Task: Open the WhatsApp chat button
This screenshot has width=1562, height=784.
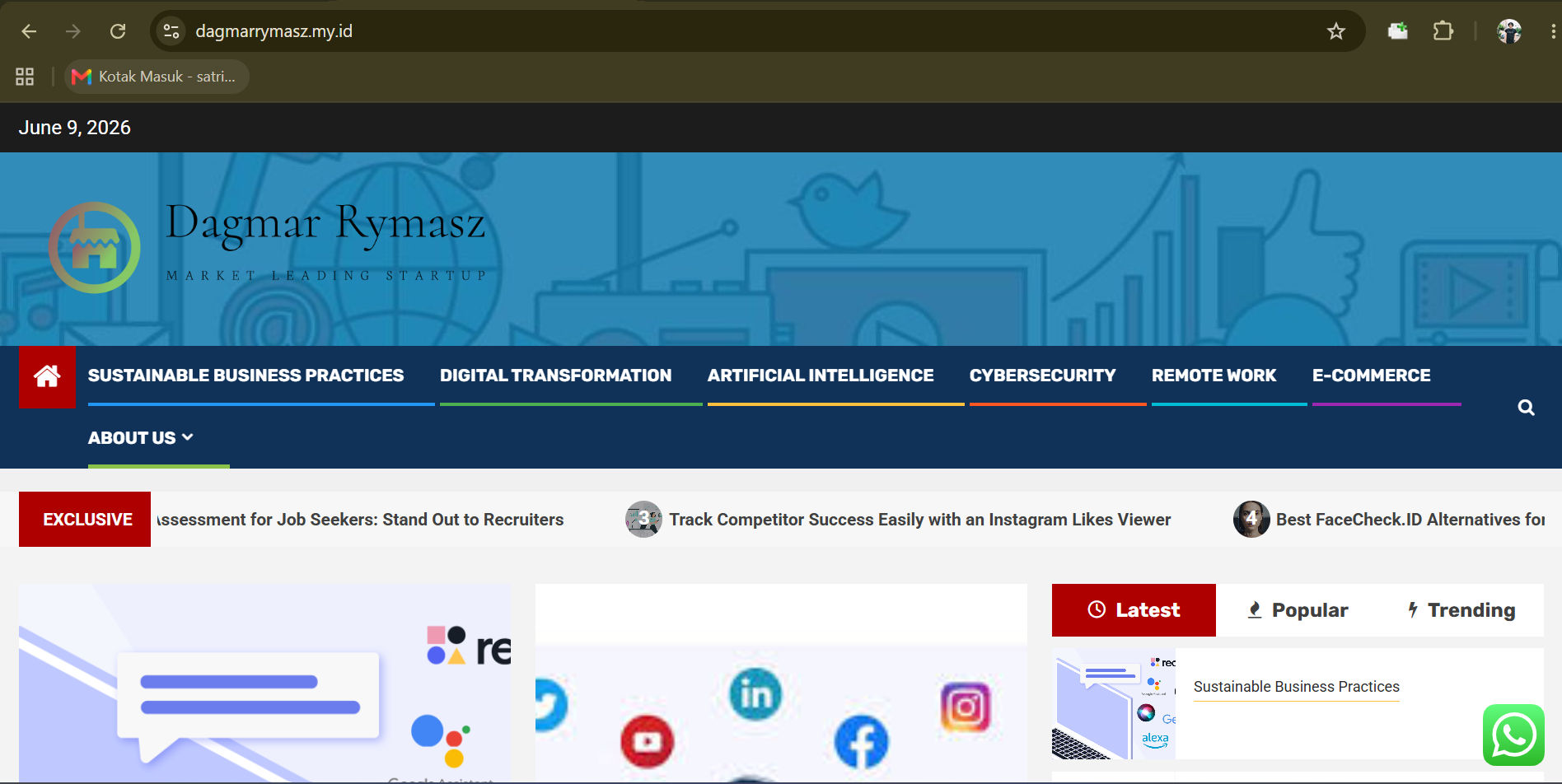Action: tap(1513, 735)
